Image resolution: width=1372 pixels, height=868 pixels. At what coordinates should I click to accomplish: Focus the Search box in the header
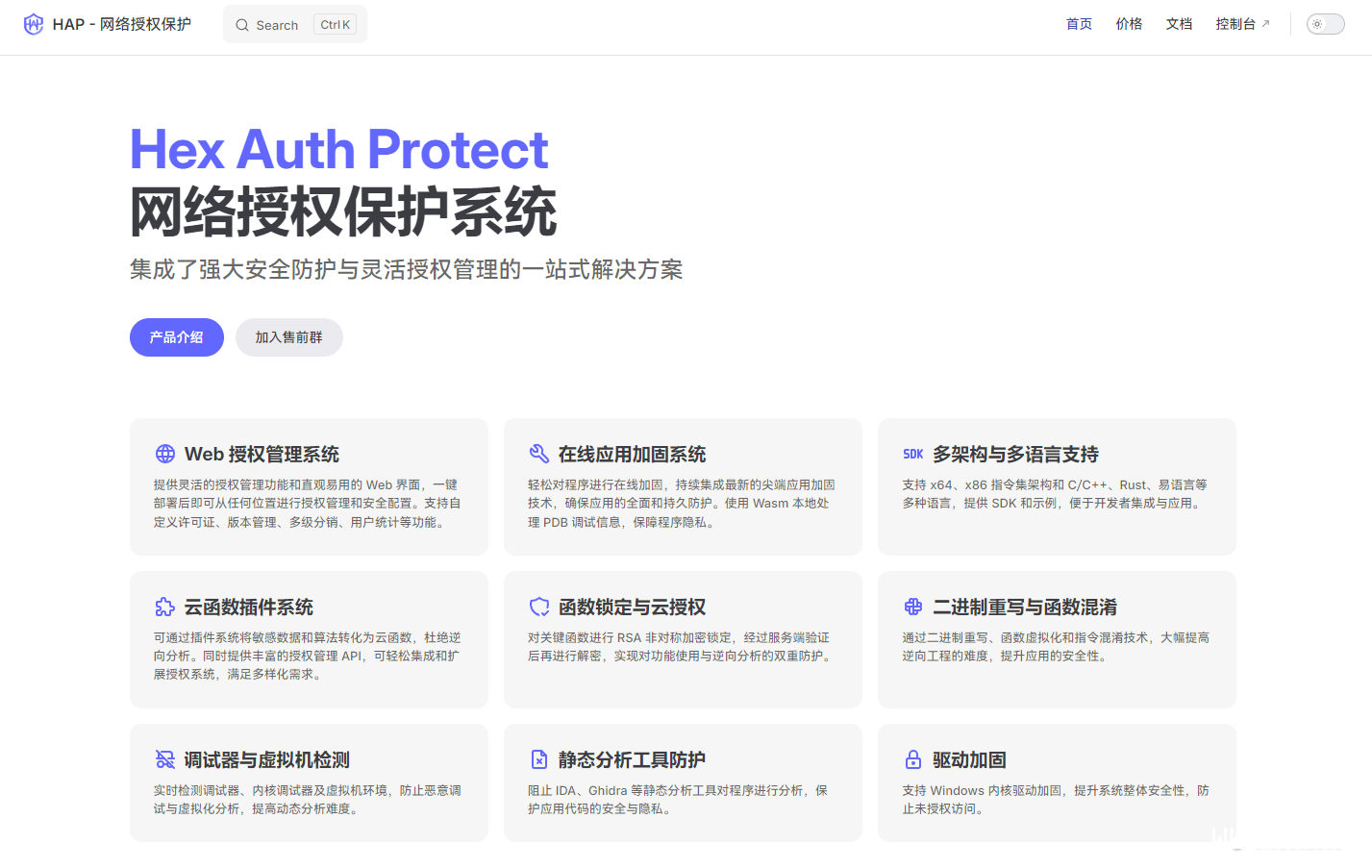click(x=295, y=24)
